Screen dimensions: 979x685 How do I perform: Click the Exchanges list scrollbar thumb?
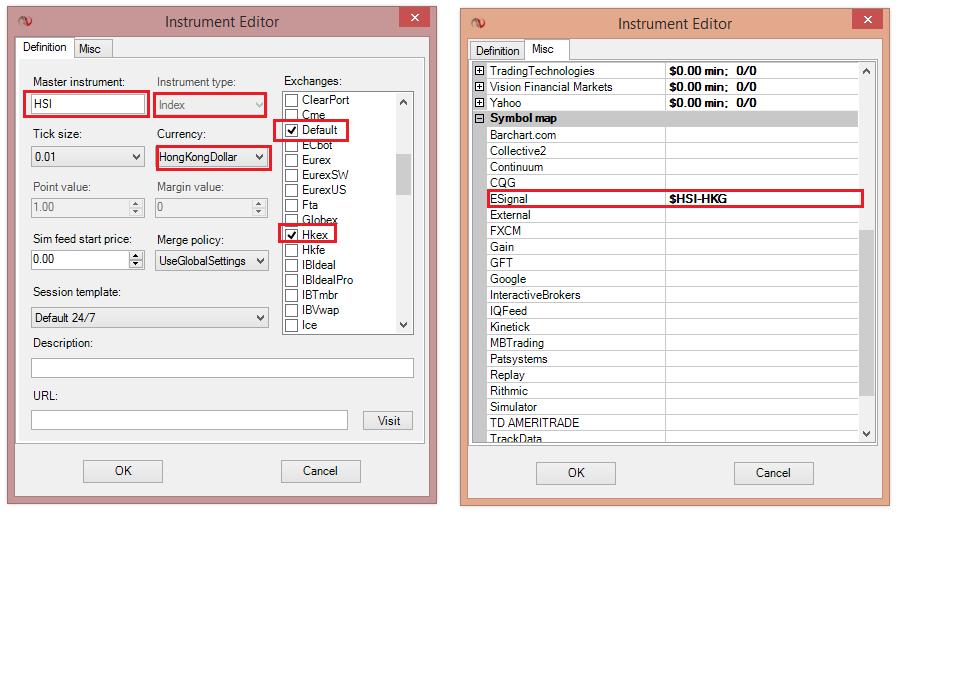pos(403,174)
